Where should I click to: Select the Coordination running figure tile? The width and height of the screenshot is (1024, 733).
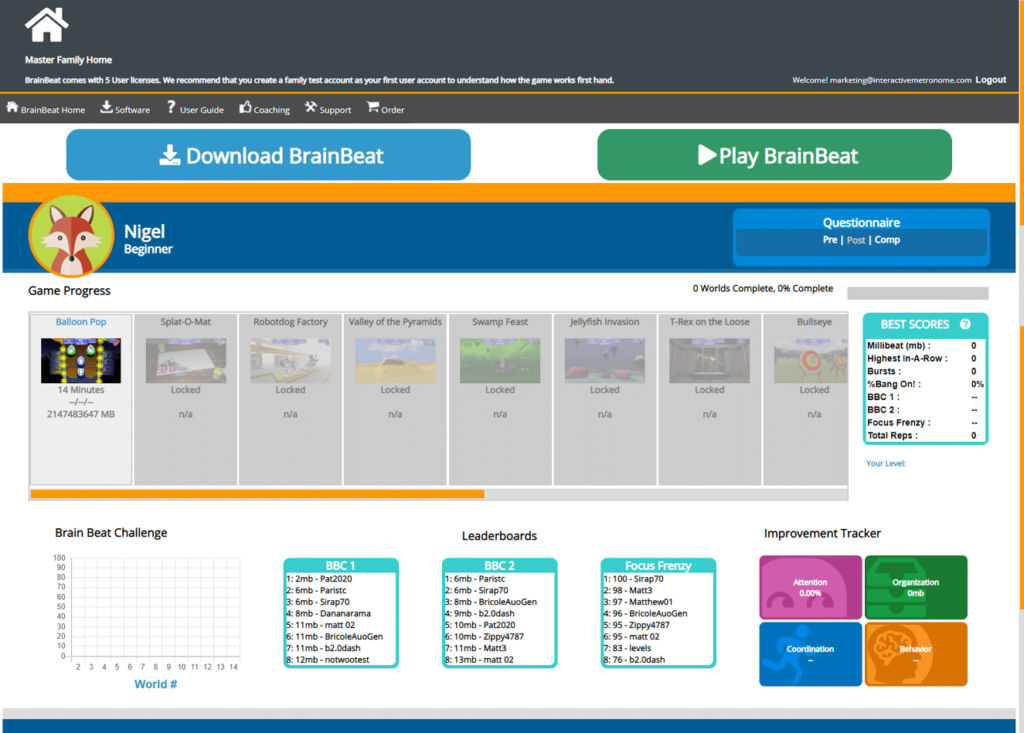click(x=810, y=654)
